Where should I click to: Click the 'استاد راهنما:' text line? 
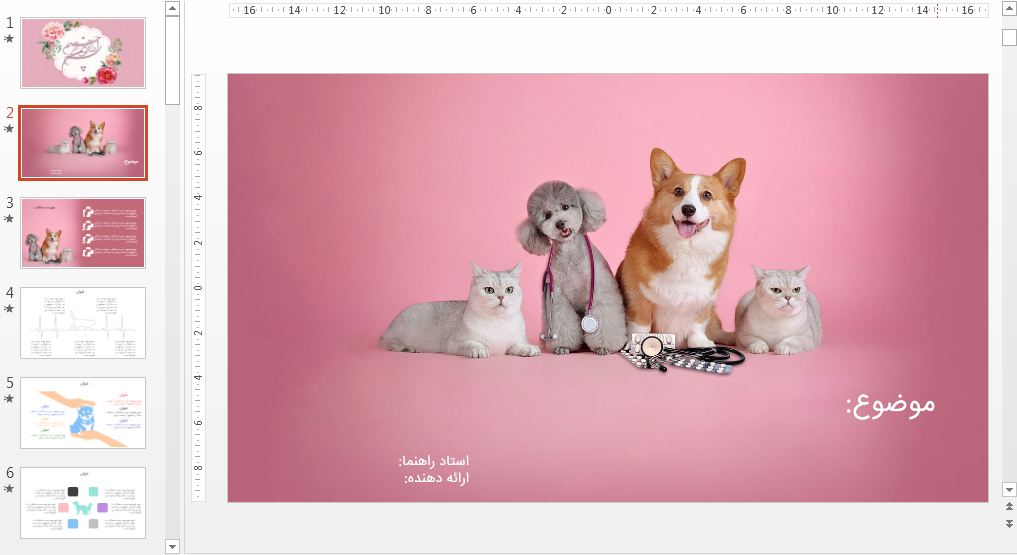point(433,461)
